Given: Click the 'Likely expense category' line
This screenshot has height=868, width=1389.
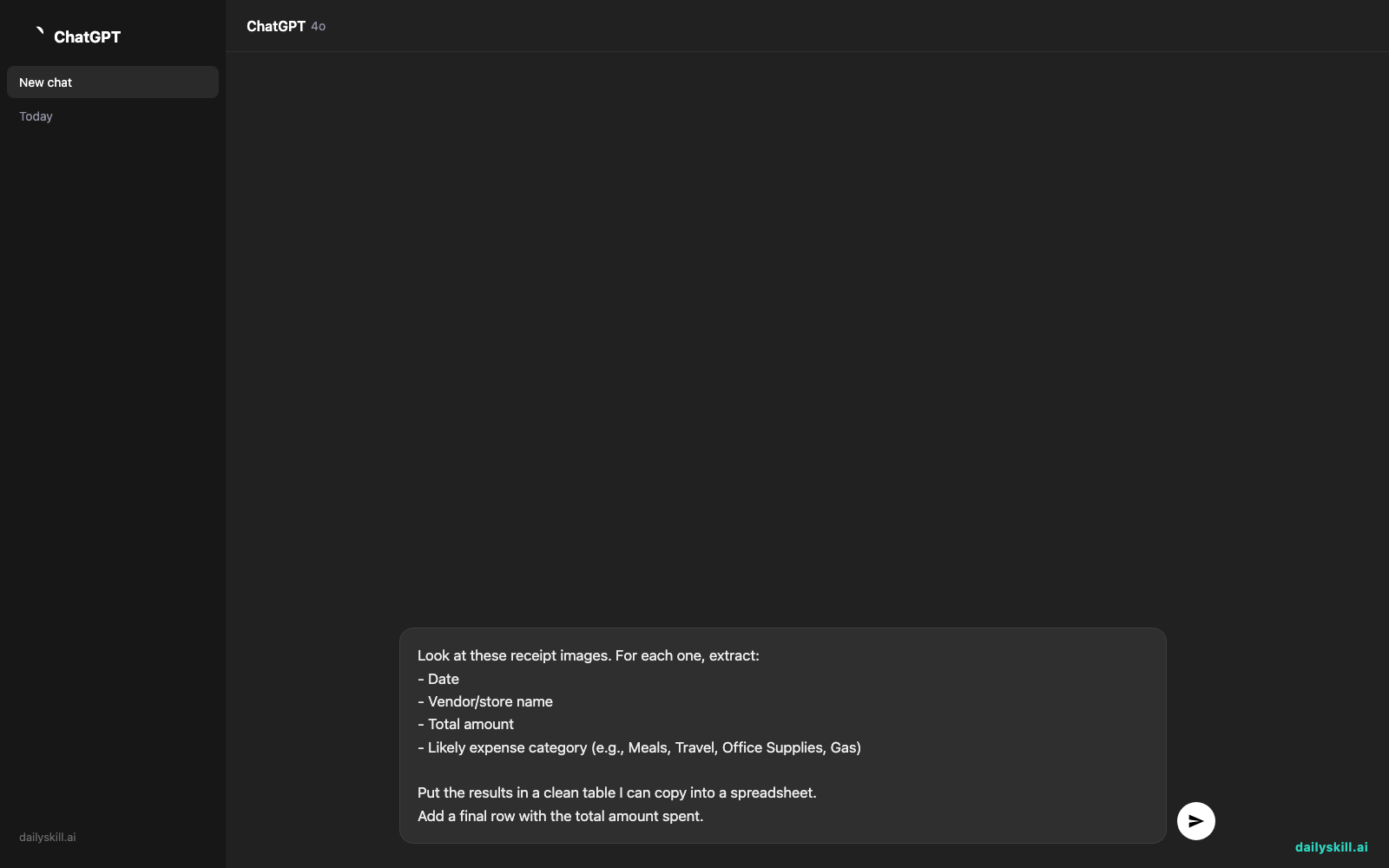Looking at the screenshot, I should (x=639, y=747).
